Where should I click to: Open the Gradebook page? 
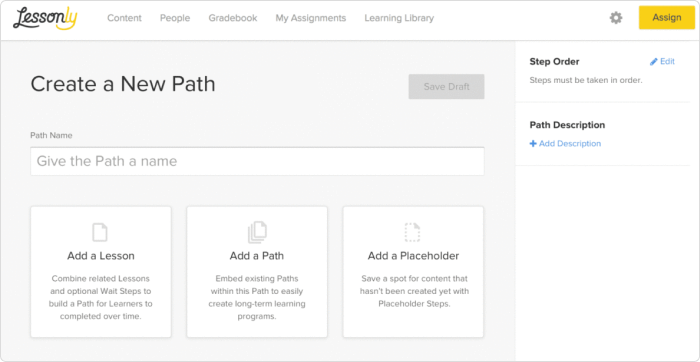click(x=233, y=18)
